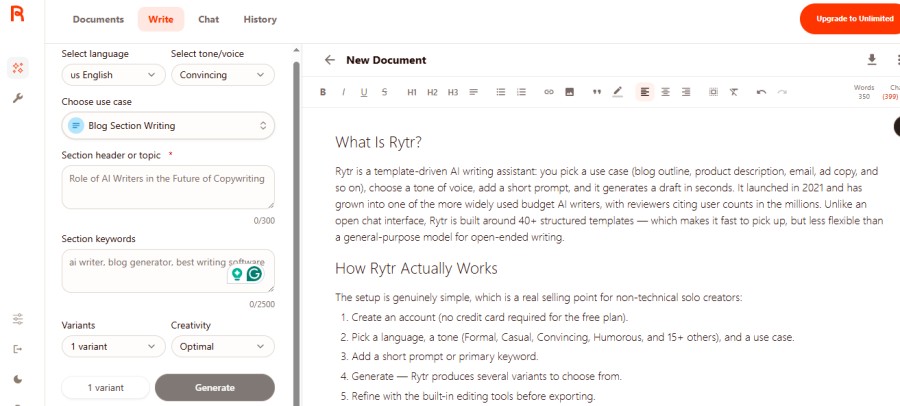900x406 pixels.
Task: Click the "How Rytr Actually Works" heading
Action: 416,269
